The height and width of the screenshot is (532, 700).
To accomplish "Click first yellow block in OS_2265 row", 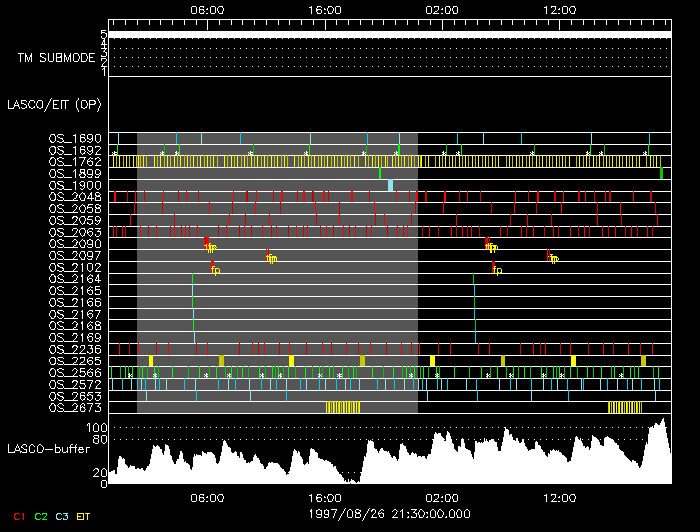I will (x=151, y=360).
